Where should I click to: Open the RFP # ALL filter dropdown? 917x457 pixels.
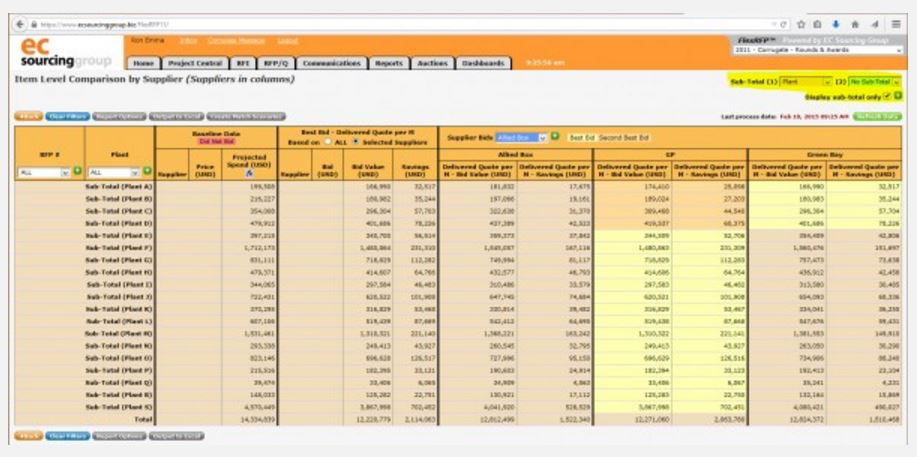[x=44, y=173]
